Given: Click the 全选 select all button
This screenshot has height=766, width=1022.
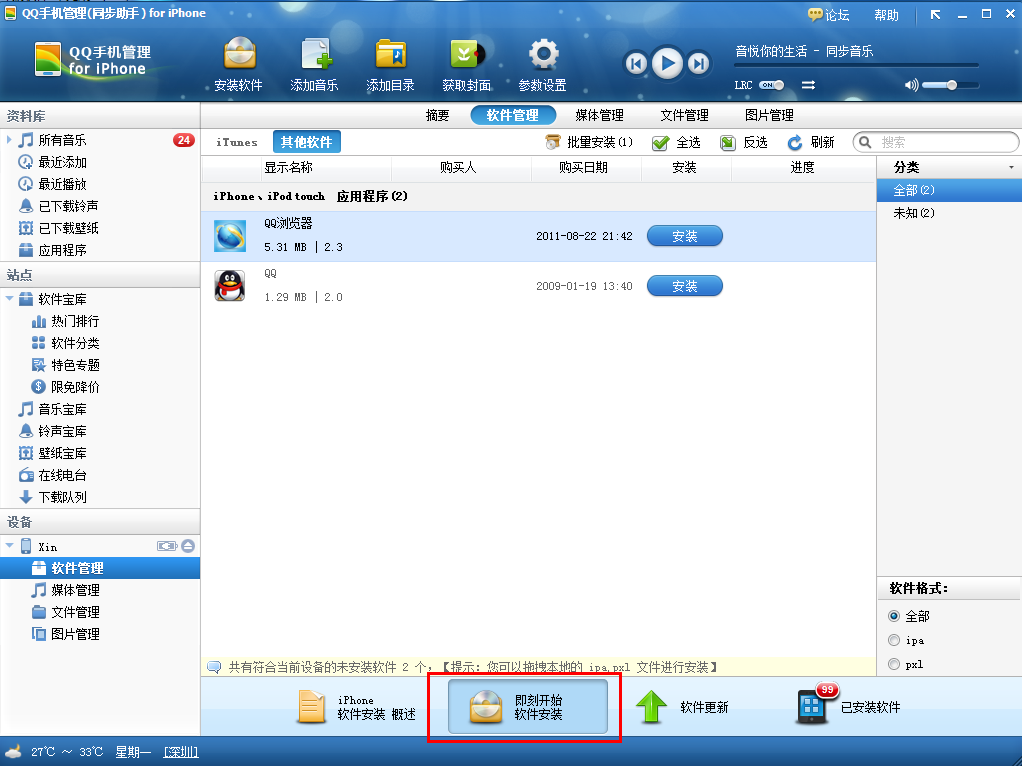Looking at the screenshot, I should [677, 142].
